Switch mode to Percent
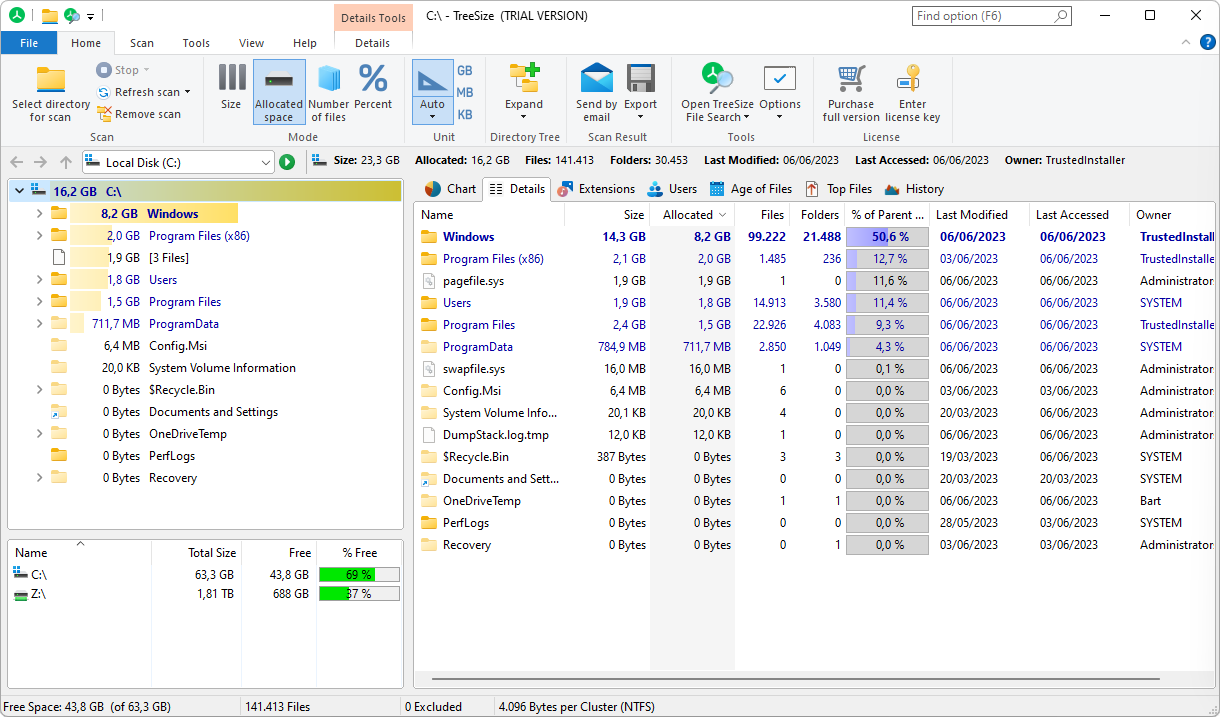1220x717 pixels. pos(373,91)
